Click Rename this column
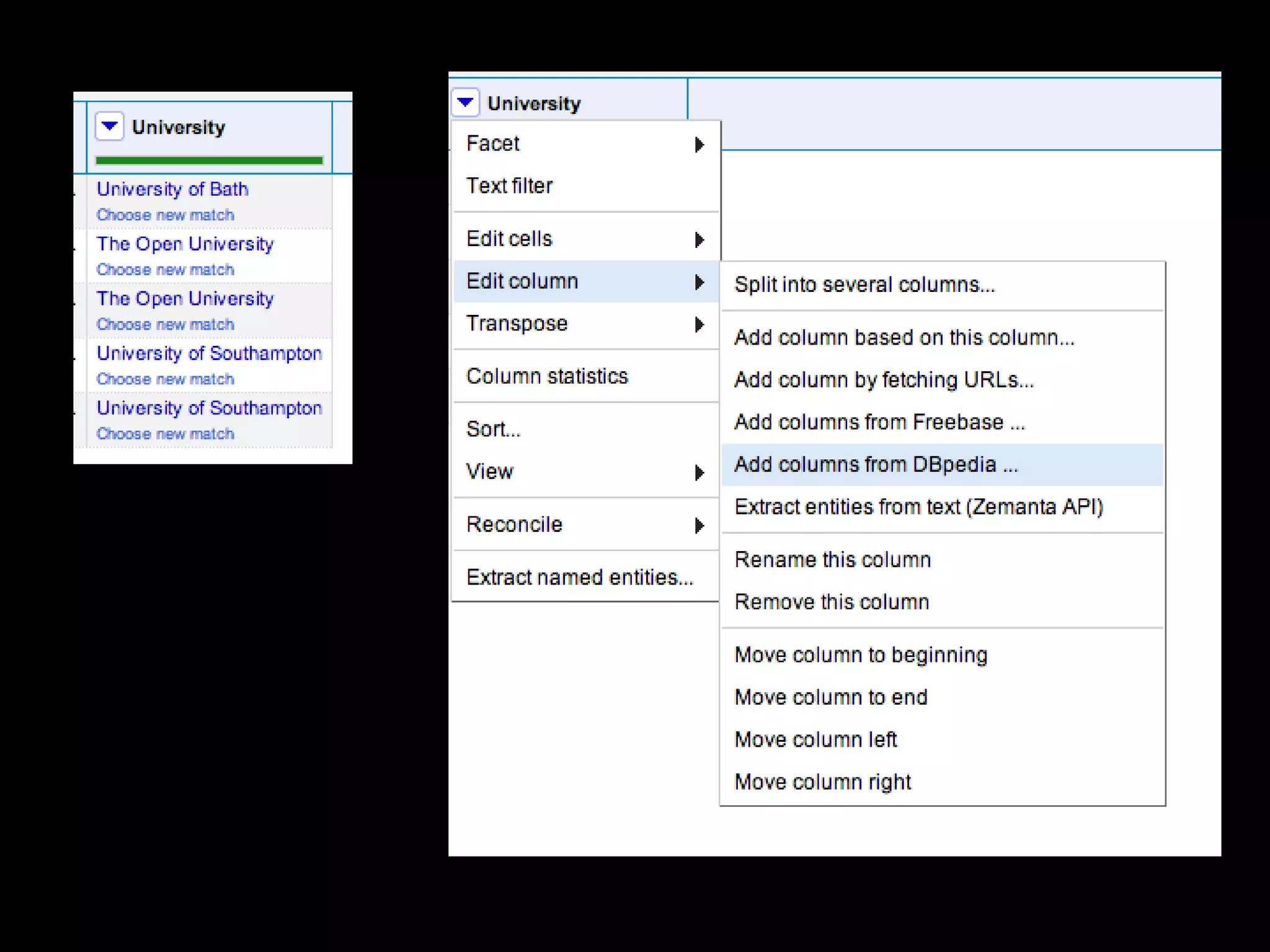Screen dimensions: 1270x952 (x=832, y=560)
